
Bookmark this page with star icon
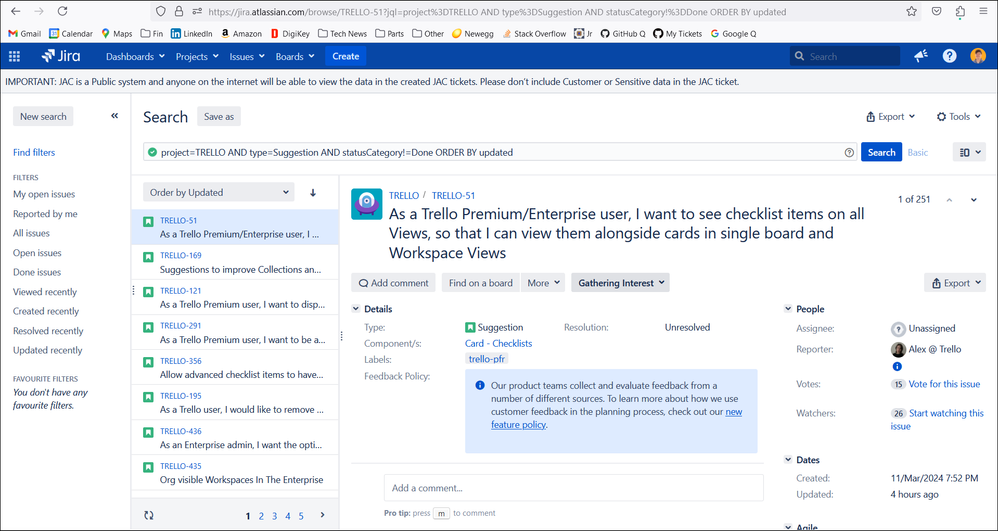point(911,11)
